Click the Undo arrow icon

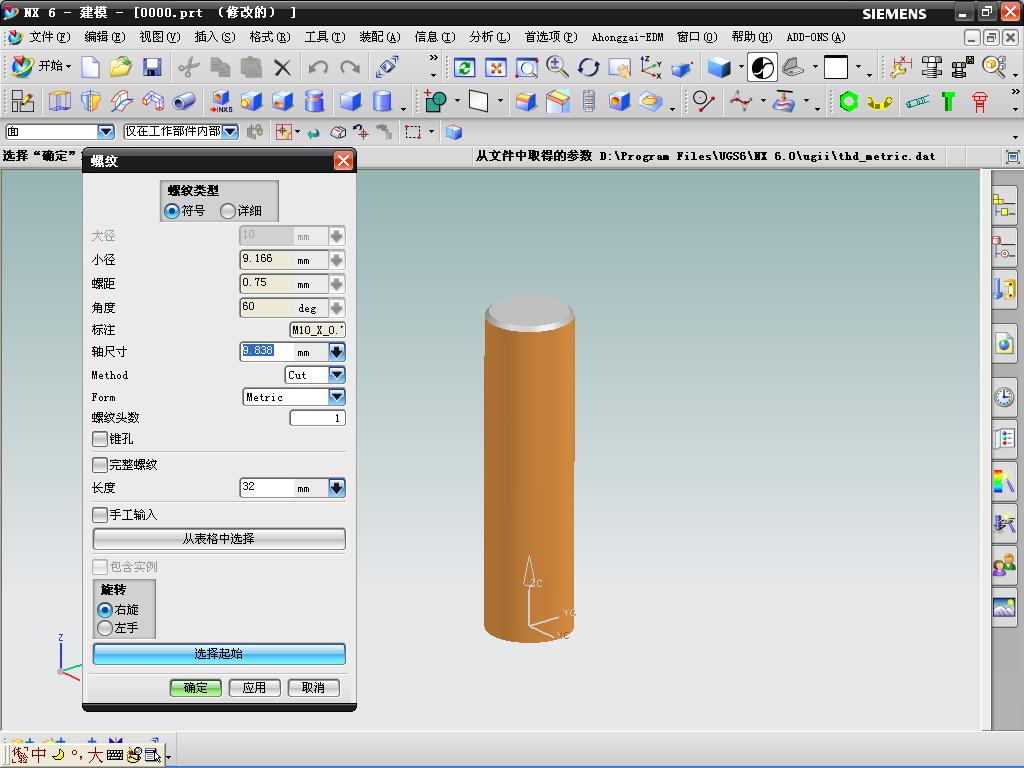click(x=318, y=67)
